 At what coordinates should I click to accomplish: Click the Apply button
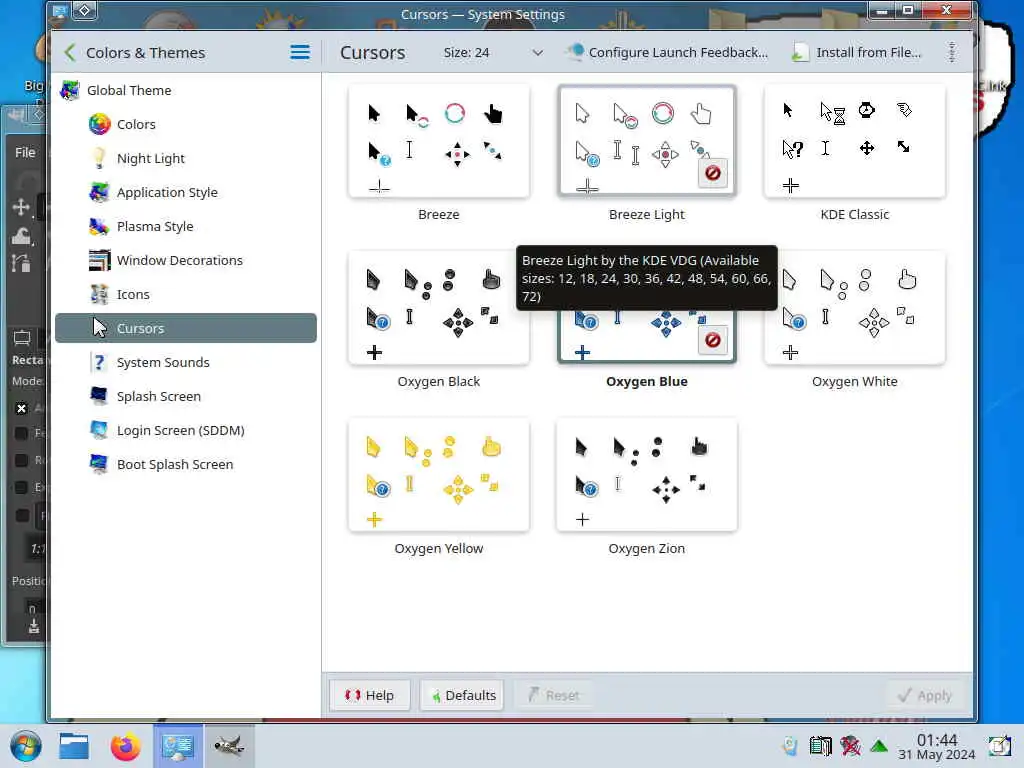coord(925,696)
